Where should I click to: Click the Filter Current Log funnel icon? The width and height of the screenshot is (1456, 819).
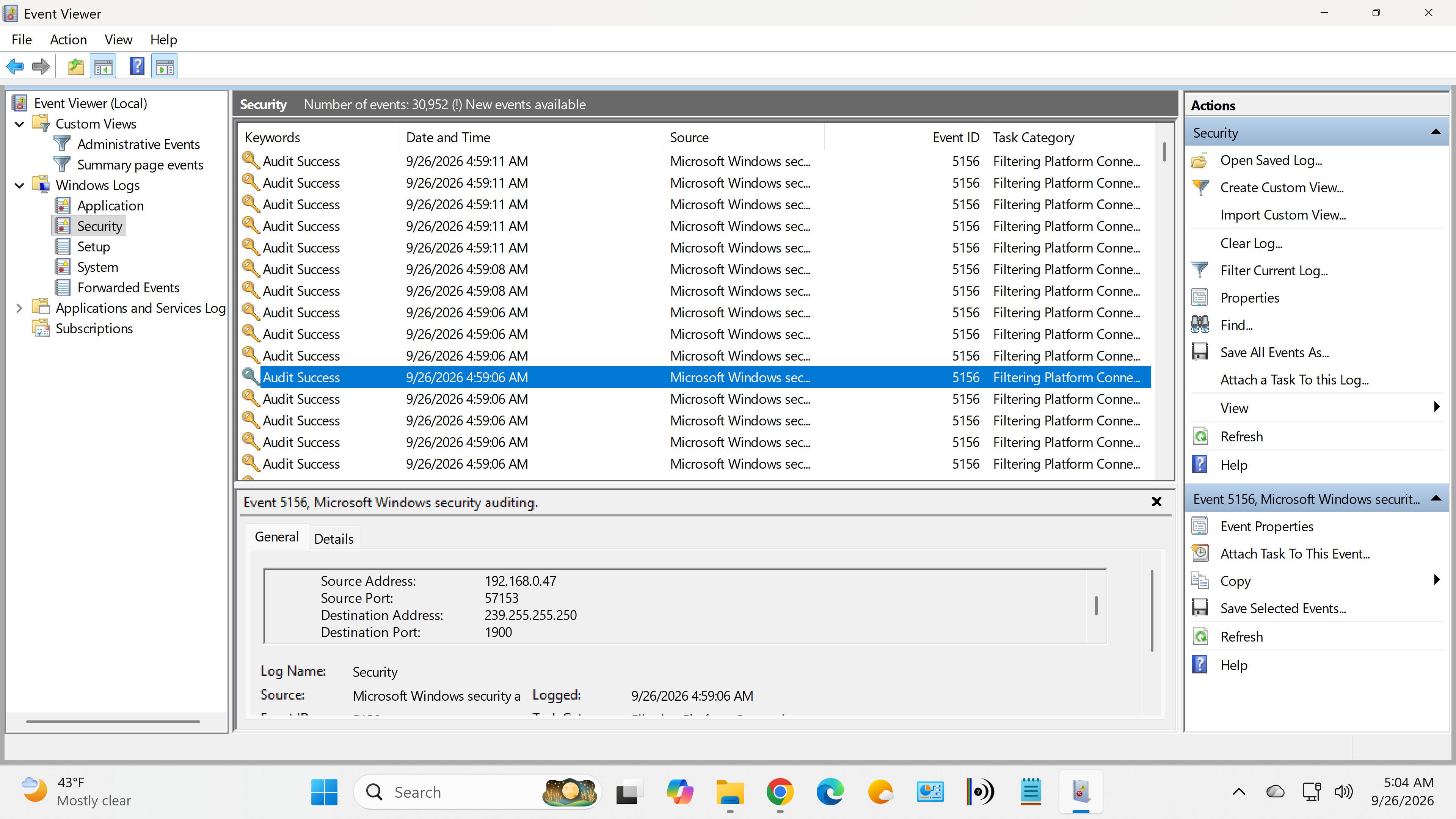click(x=1200, y=270)
